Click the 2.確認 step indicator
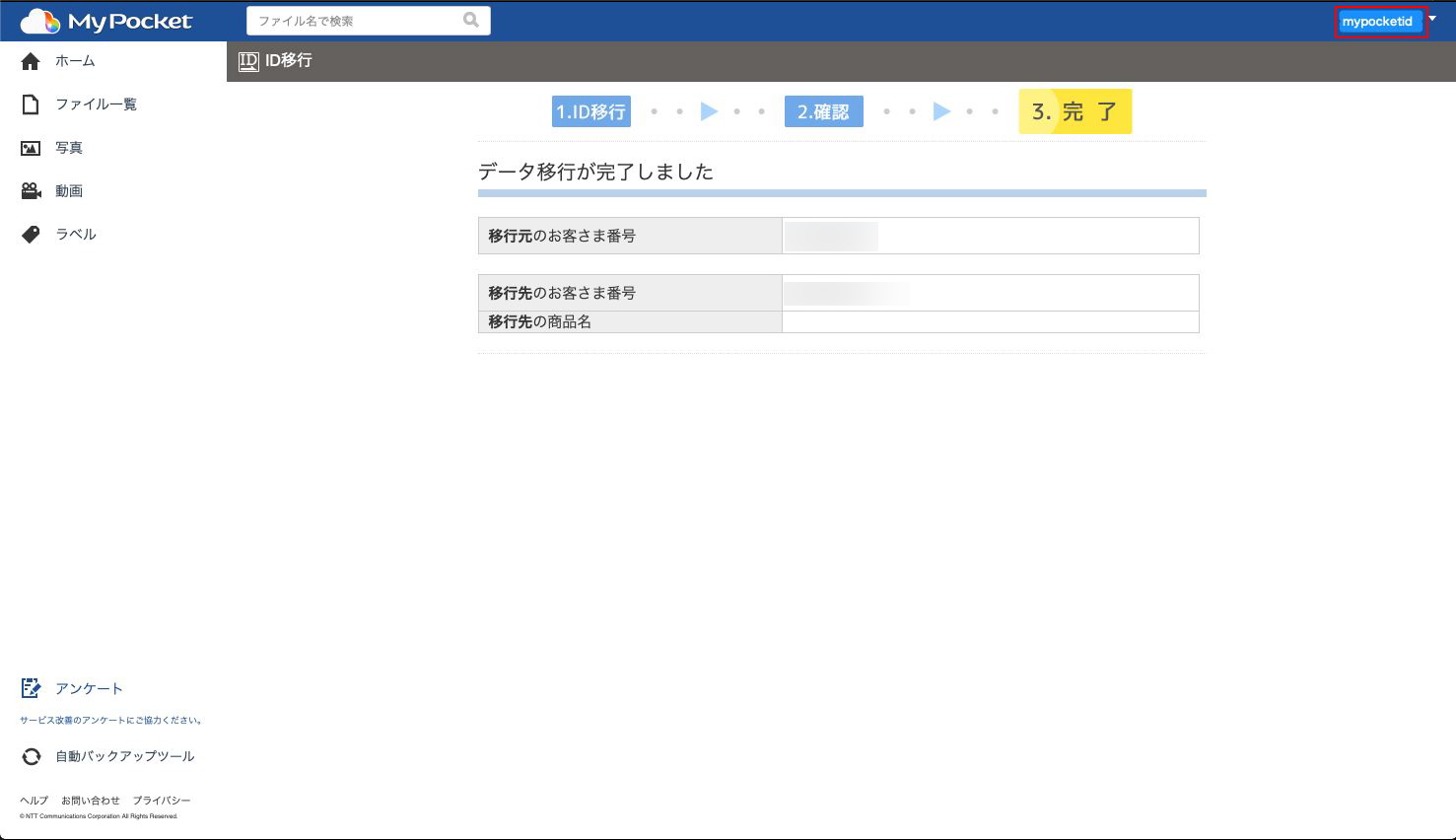This screenshot has height=840, width=1456. tap(824, 111)
